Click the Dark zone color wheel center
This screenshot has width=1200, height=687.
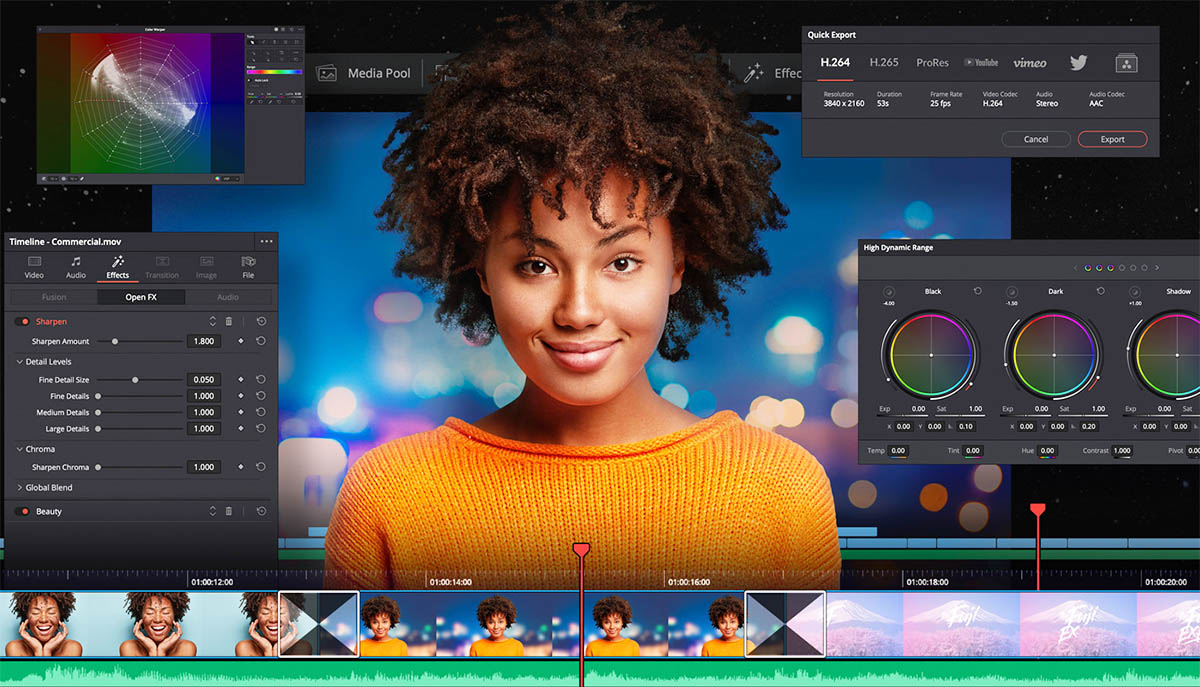pos(1054,355)
